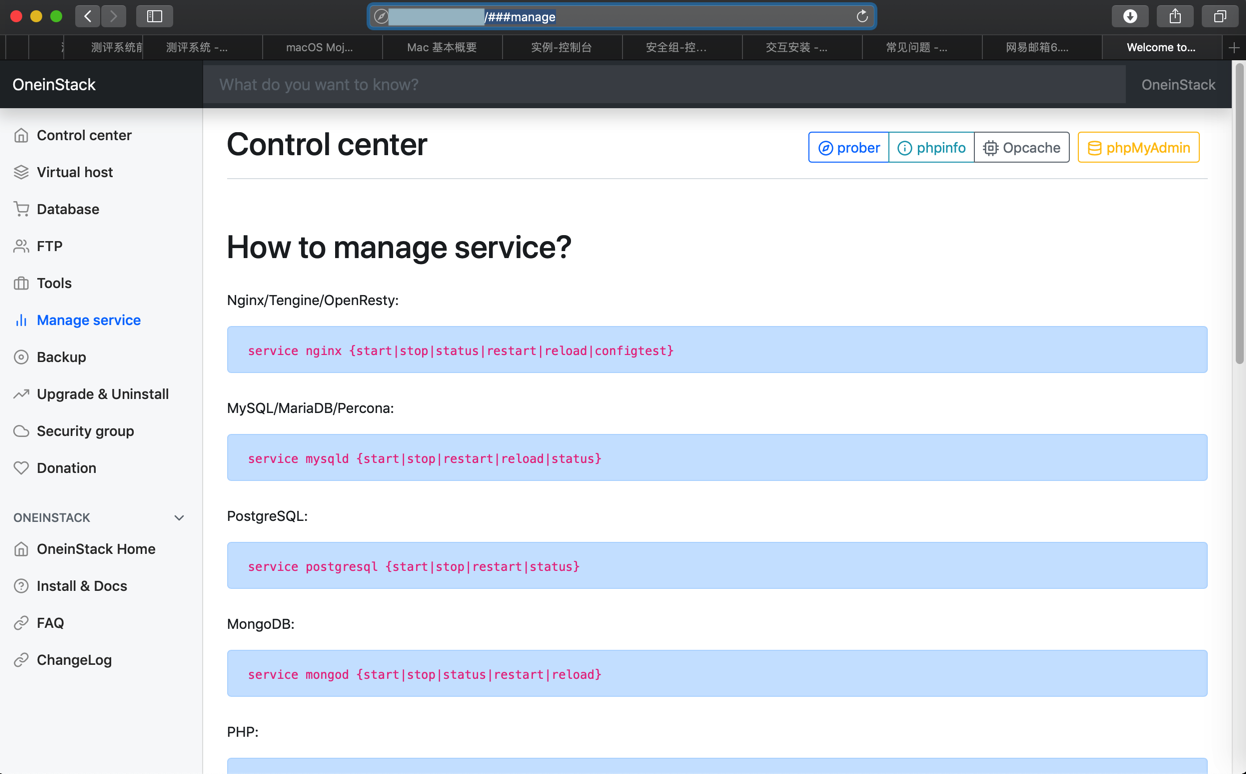Toggle the Safari sidebar button
This screenshot has width=1246, height=774.
click(x=154, y=16)
